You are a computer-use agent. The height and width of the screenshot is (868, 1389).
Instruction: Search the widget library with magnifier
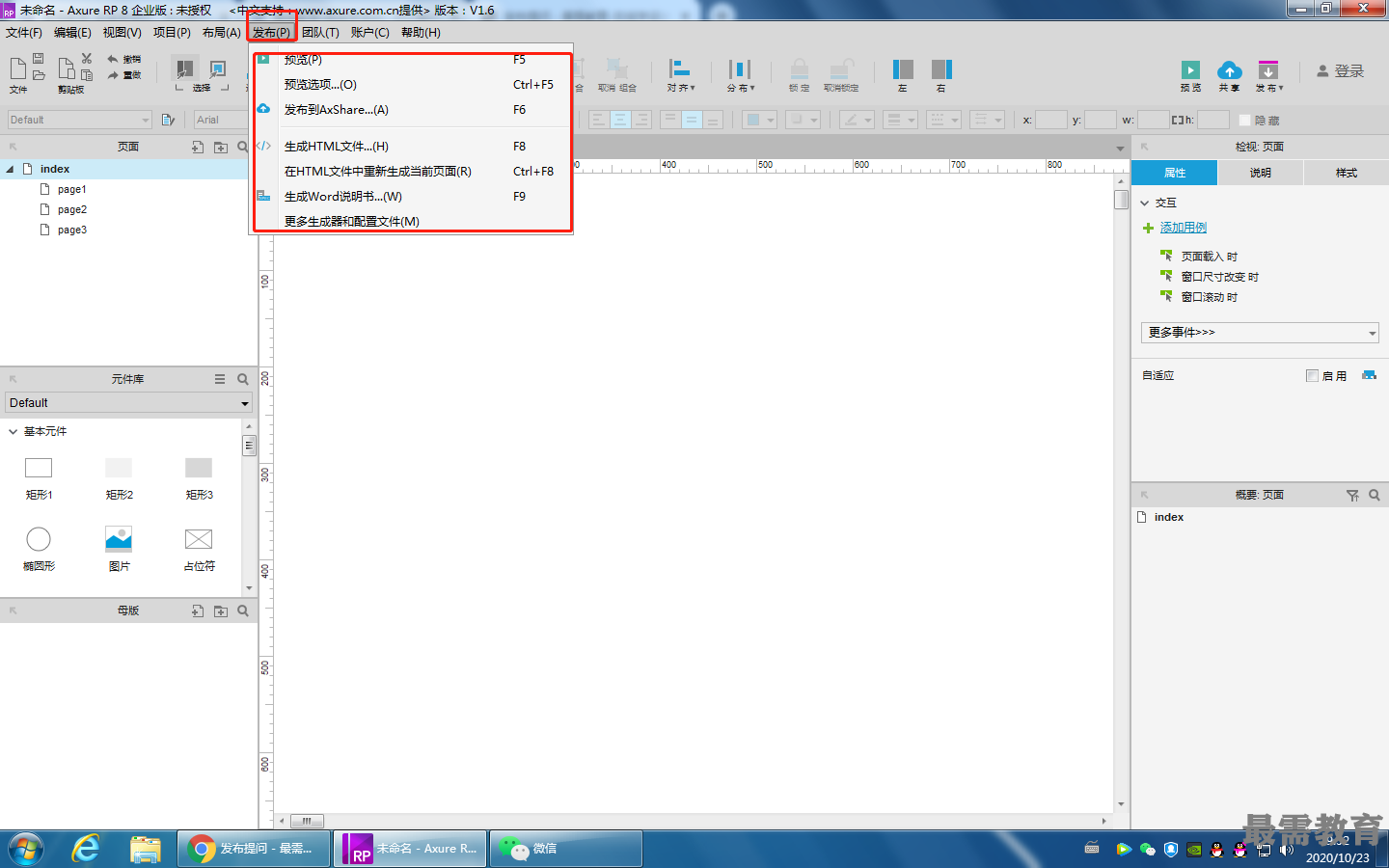243,379
